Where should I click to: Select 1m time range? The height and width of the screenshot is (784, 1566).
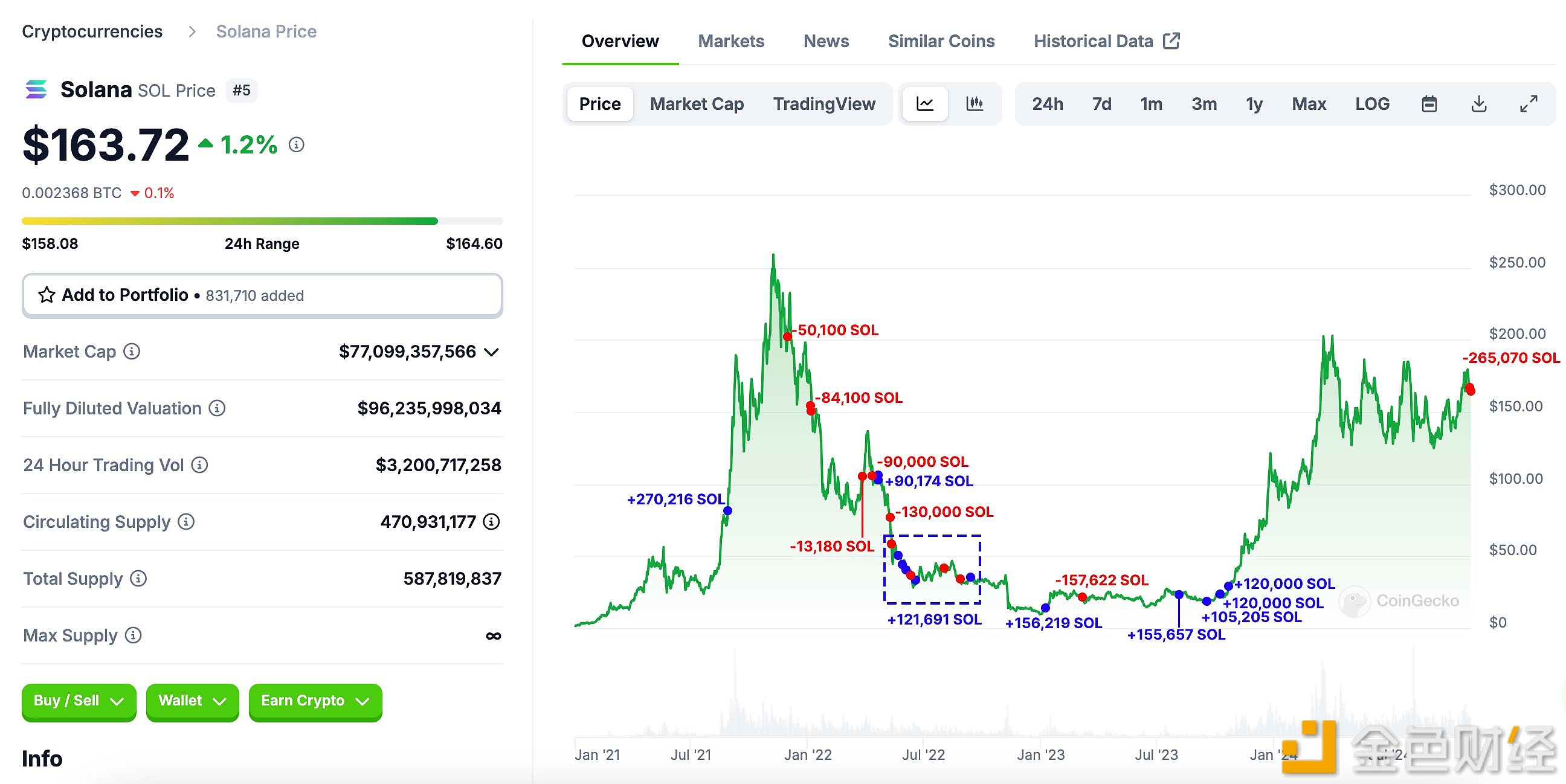(1152, 104)
